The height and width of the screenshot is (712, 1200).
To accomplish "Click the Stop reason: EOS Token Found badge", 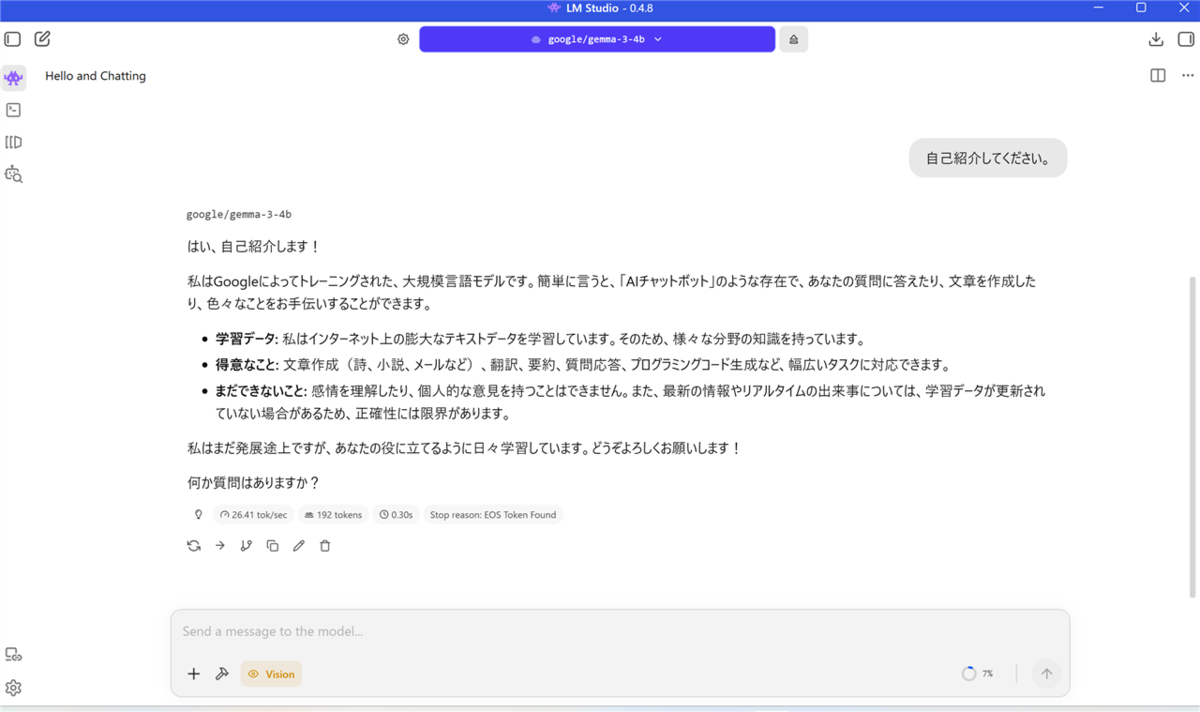I will (493, 515).
